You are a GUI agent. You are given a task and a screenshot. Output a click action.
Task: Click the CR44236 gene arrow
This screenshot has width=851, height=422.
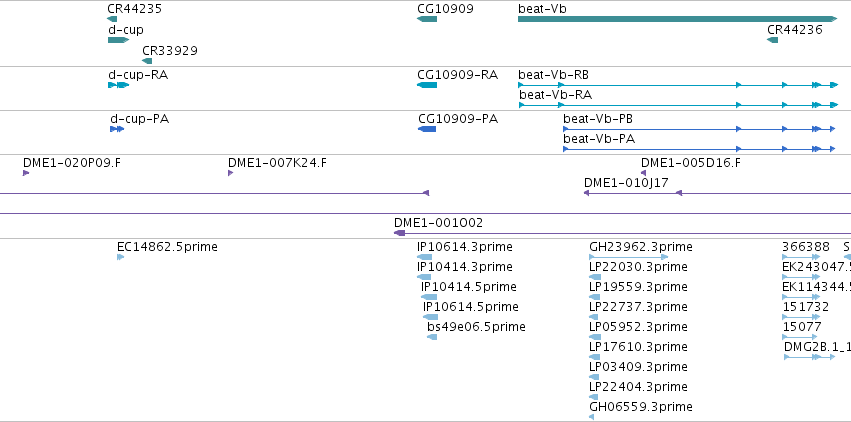[772, 40]
